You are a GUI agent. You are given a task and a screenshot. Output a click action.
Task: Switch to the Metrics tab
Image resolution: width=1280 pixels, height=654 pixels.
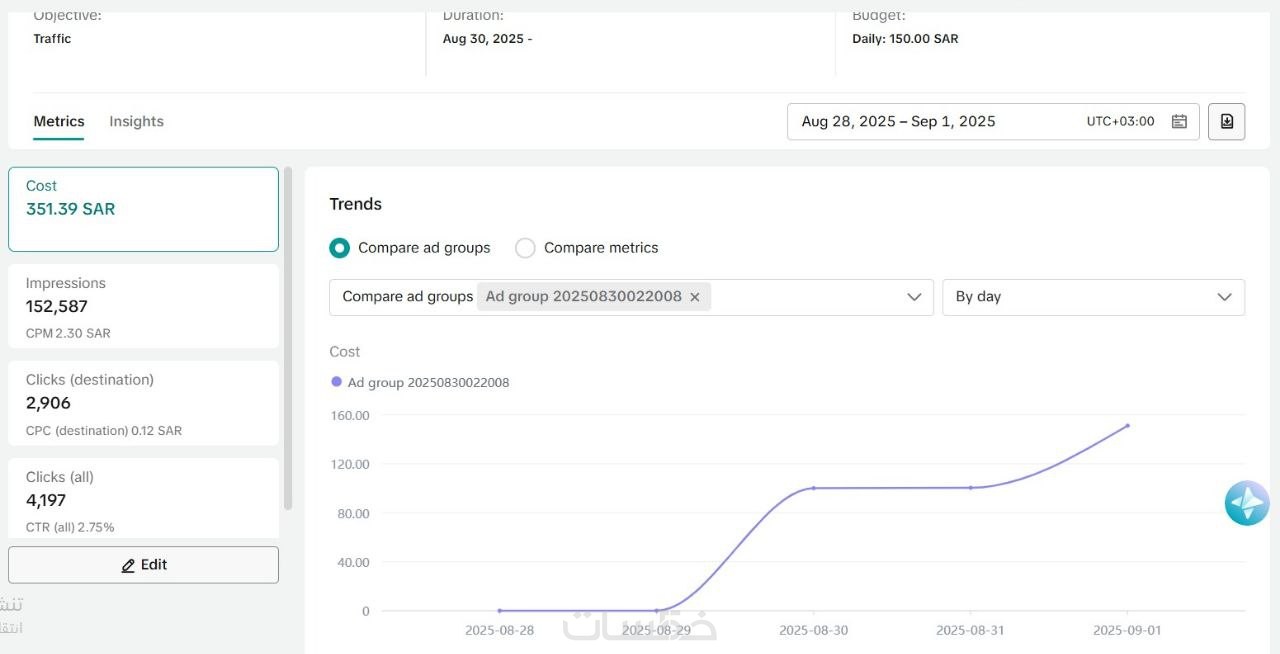click(59, 122)
